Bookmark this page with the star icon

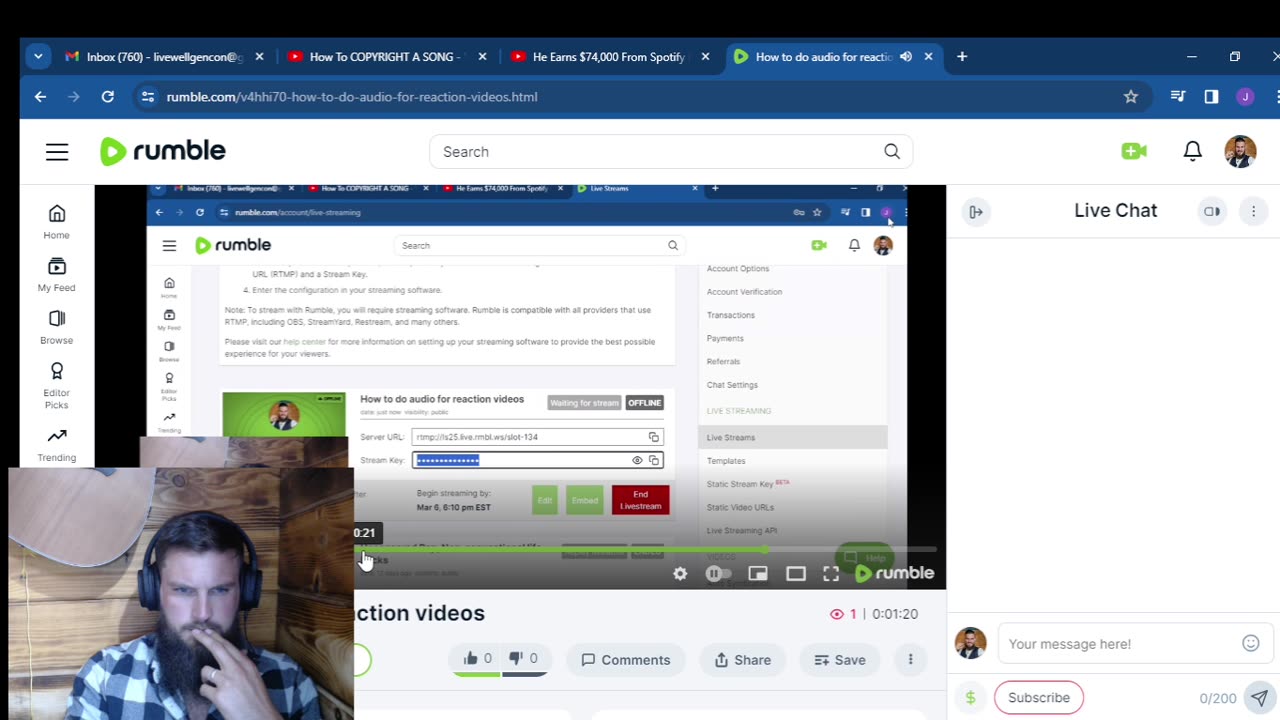pyautogui.click(x=1131, y=97)
